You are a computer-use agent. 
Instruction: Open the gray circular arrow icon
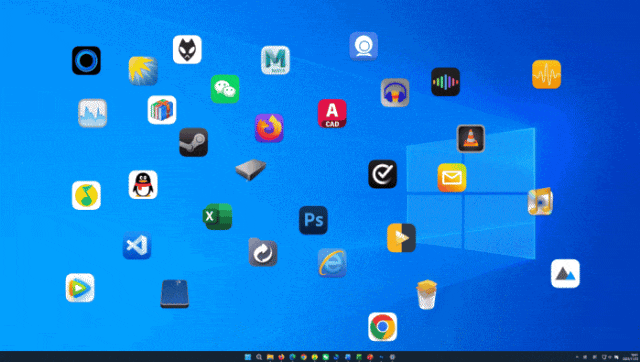pos(263,252)
